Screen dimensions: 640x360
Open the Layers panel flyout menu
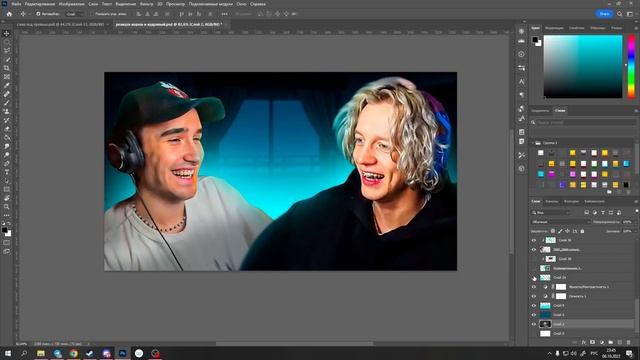pyautogui.click(x=636, y=201)
